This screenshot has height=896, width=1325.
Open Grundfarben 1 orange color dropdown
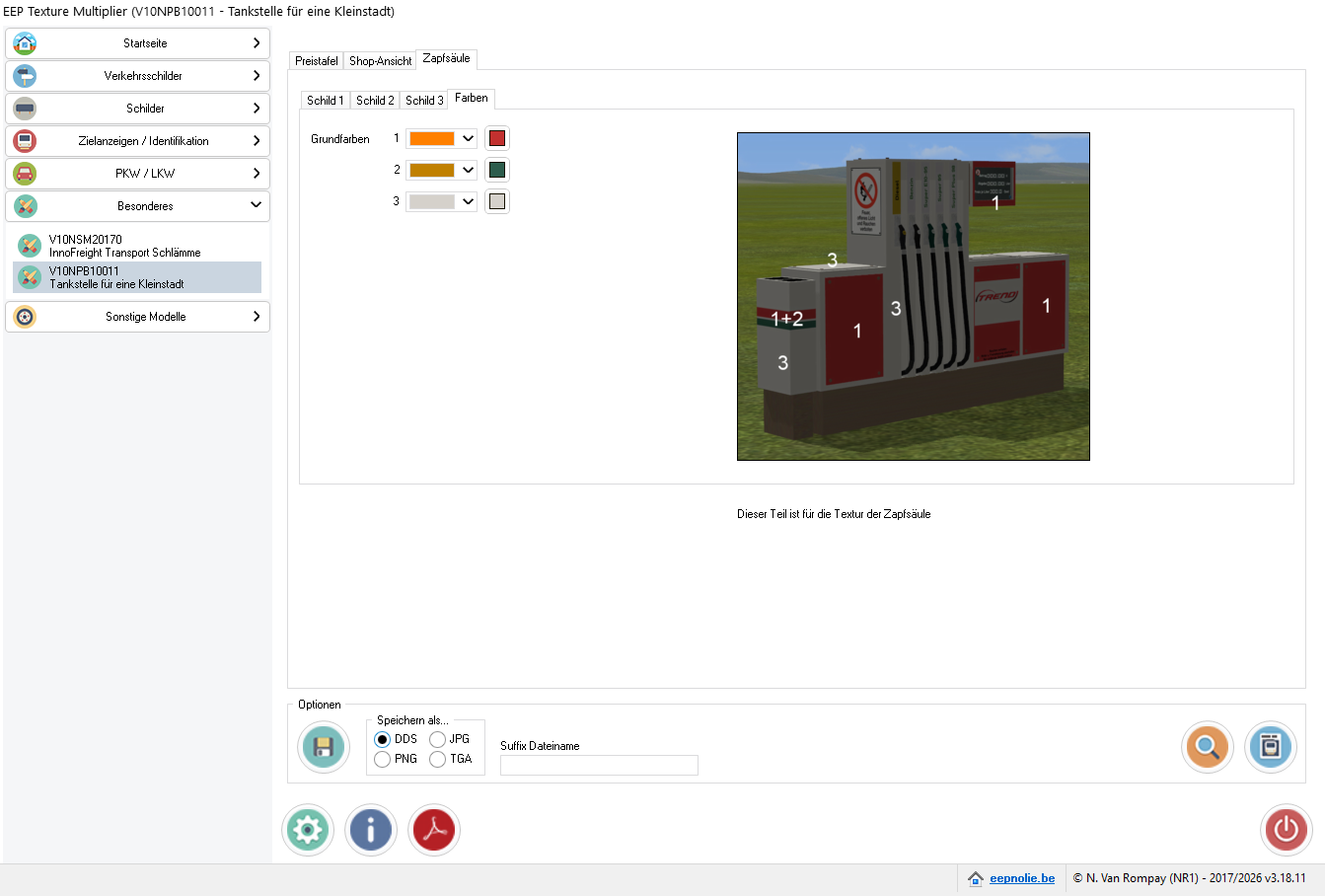[441, 139]
